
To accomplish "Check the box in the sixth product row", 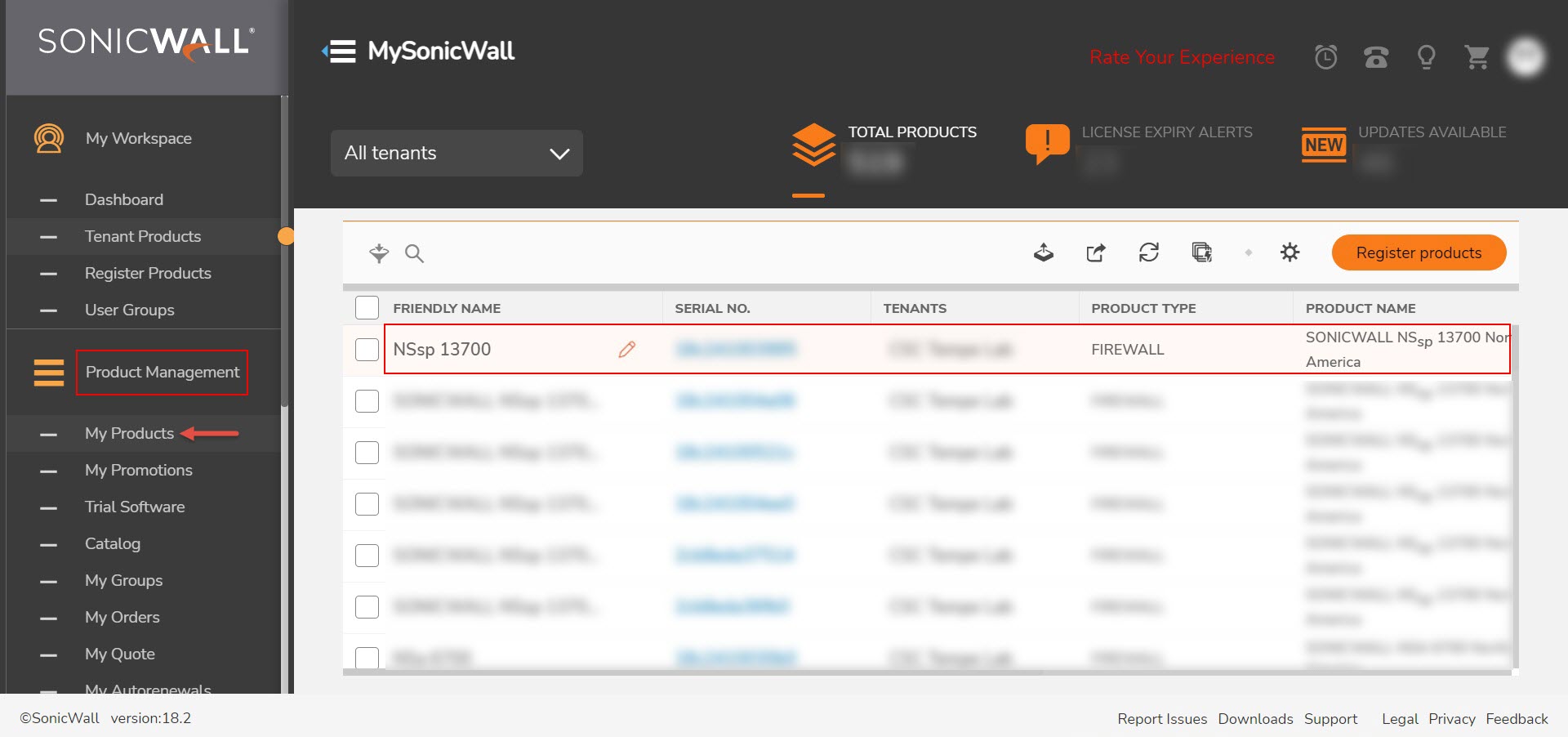I will tap(367, 607).
